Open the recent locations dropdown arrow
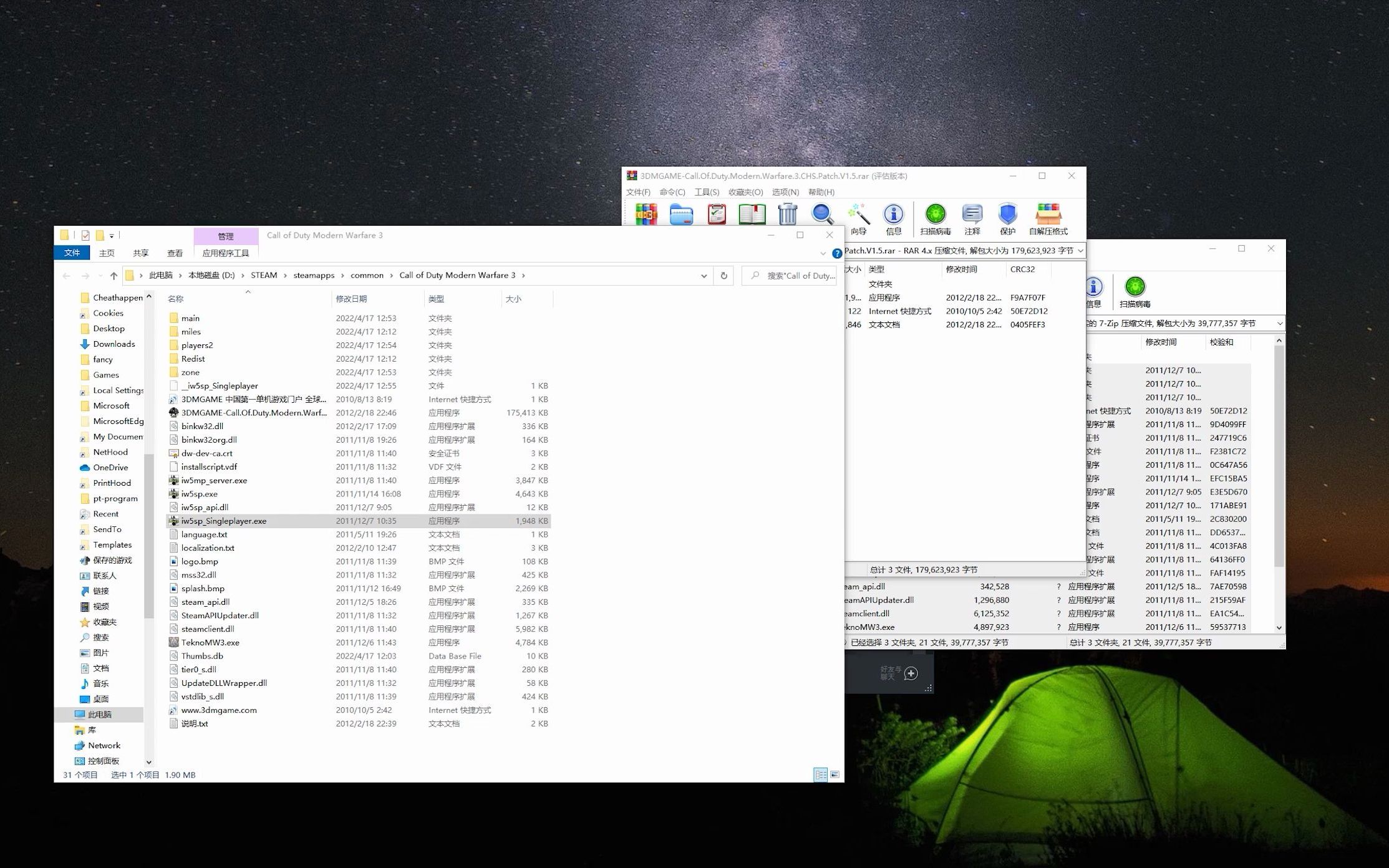The image size is (1389, 868). (x=100, y=276)
